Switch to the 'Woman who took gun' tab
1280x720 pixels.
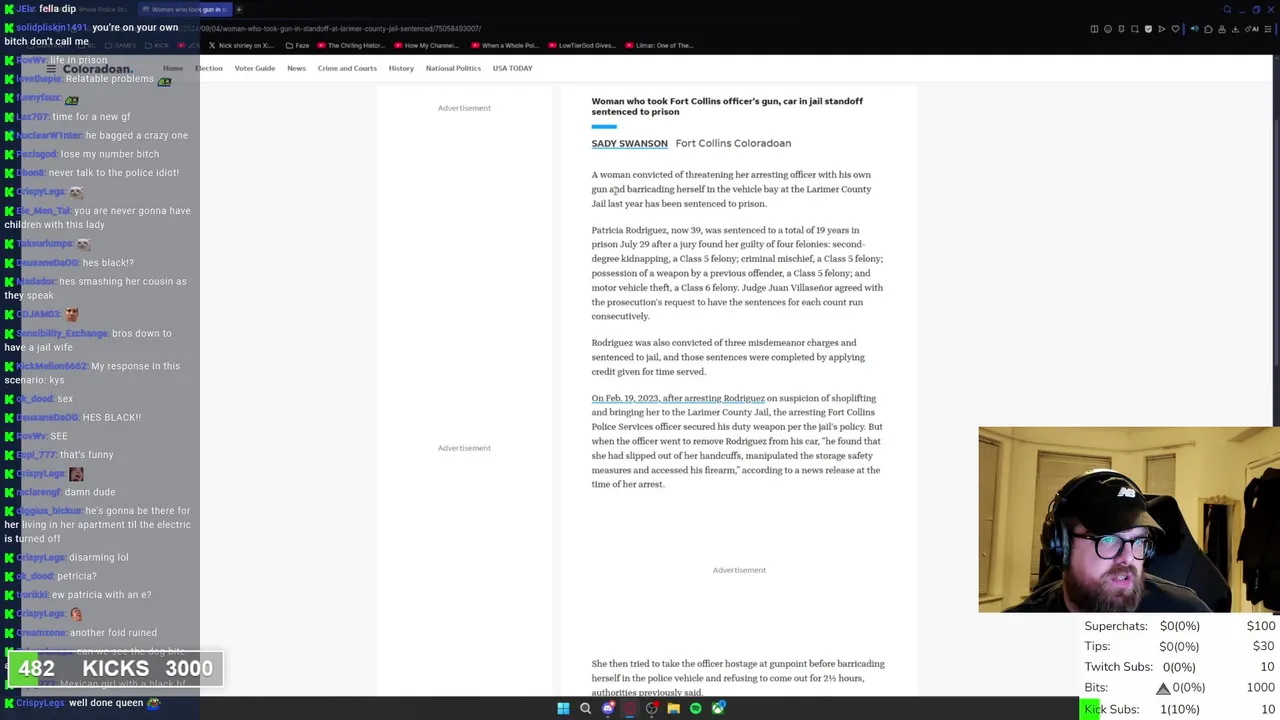185,9
